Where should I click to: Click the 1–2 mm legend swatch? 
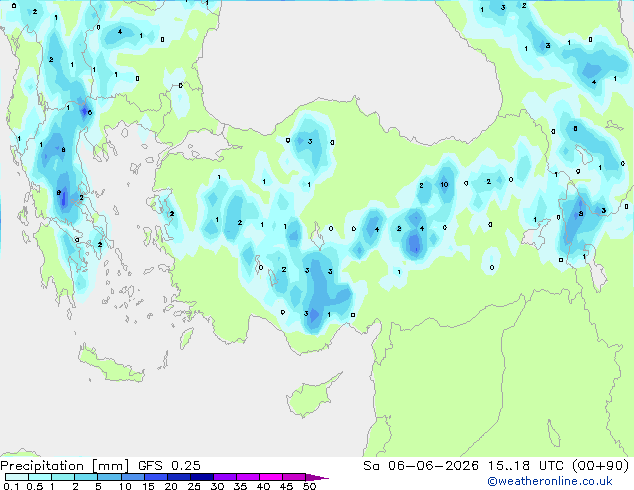pos(63,477)
